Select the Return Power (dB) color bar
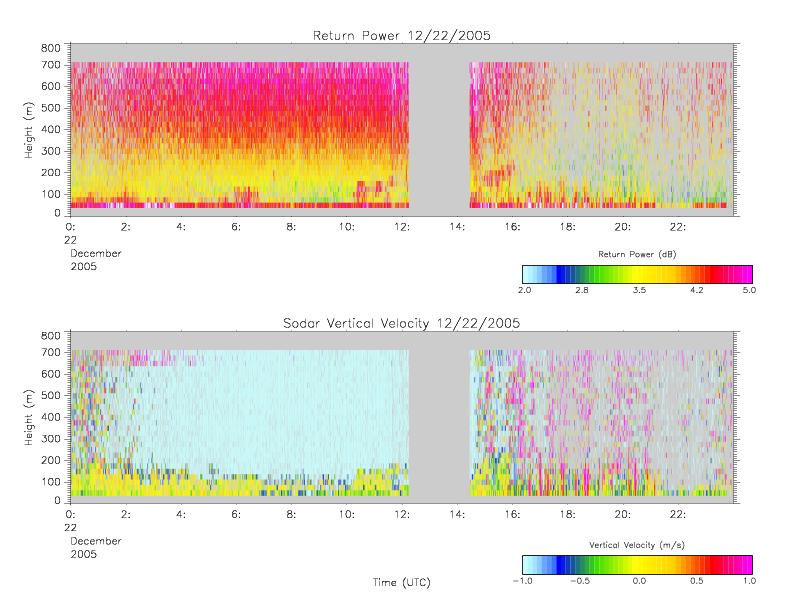 [637, 274]
